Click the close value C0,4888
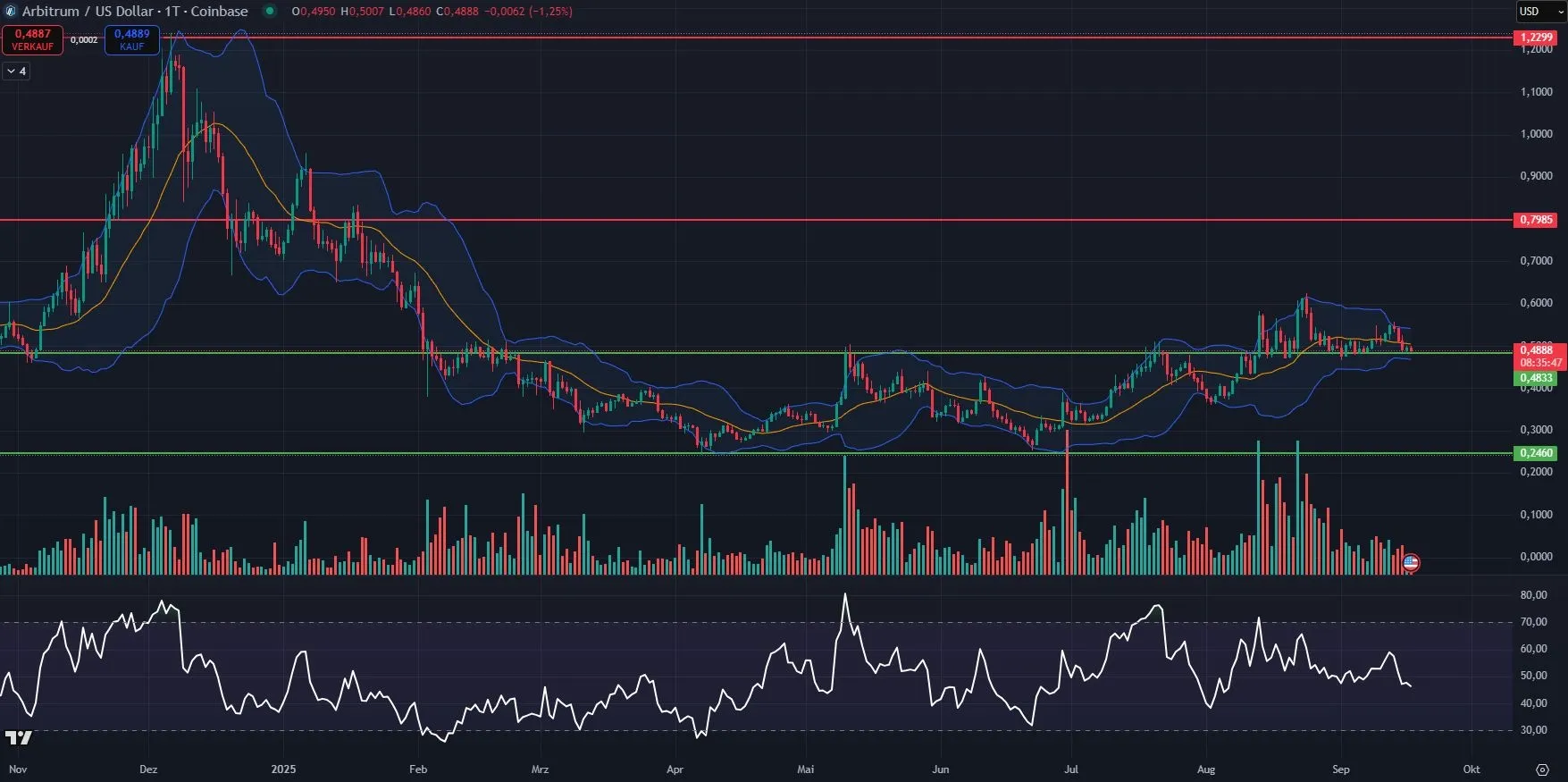Screen dimensions: 1568x782 pyautogui.click(x=457, y=12)
